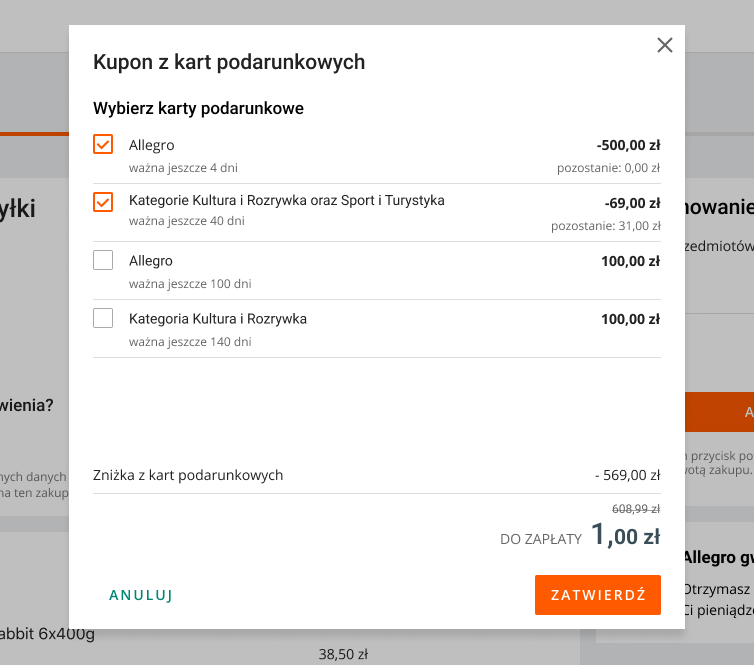
Task: Click 'Kategorie Kultura i Rozrywka oraz Sport' label
Action: point(287,201)
